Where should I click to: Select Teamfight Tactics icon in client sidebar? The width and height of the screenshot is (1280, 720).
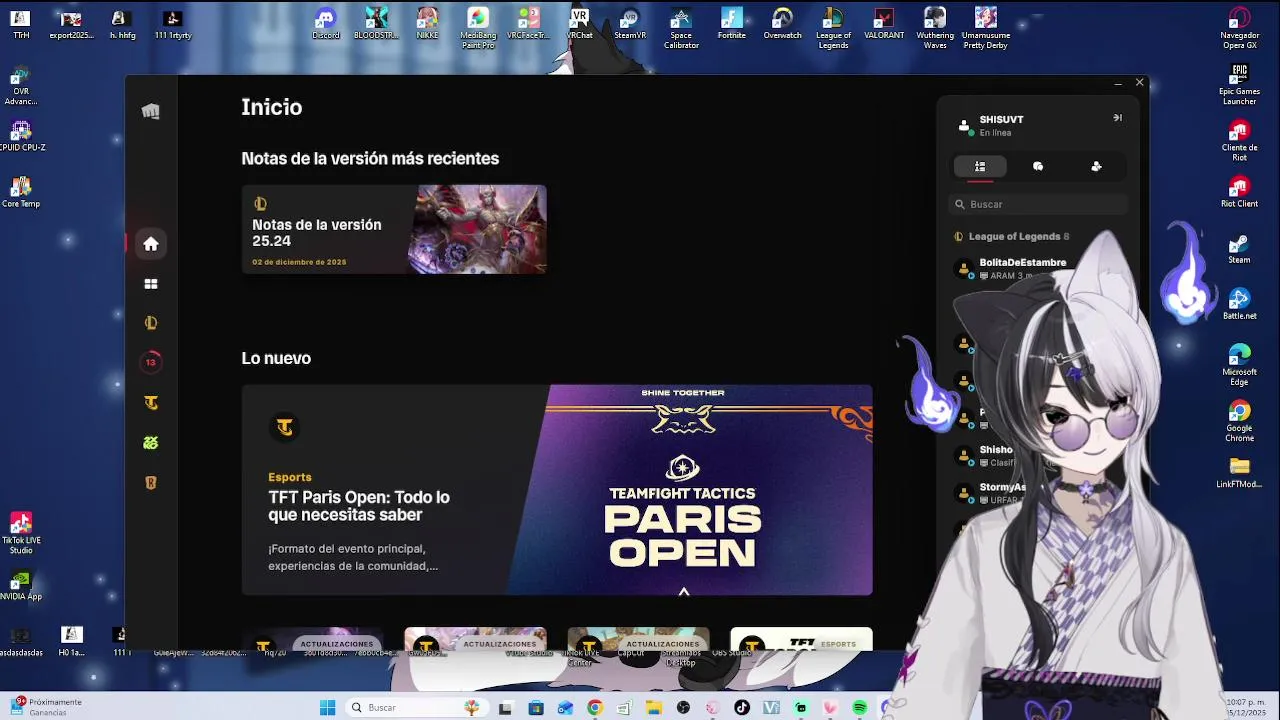(x=151, y=403)
